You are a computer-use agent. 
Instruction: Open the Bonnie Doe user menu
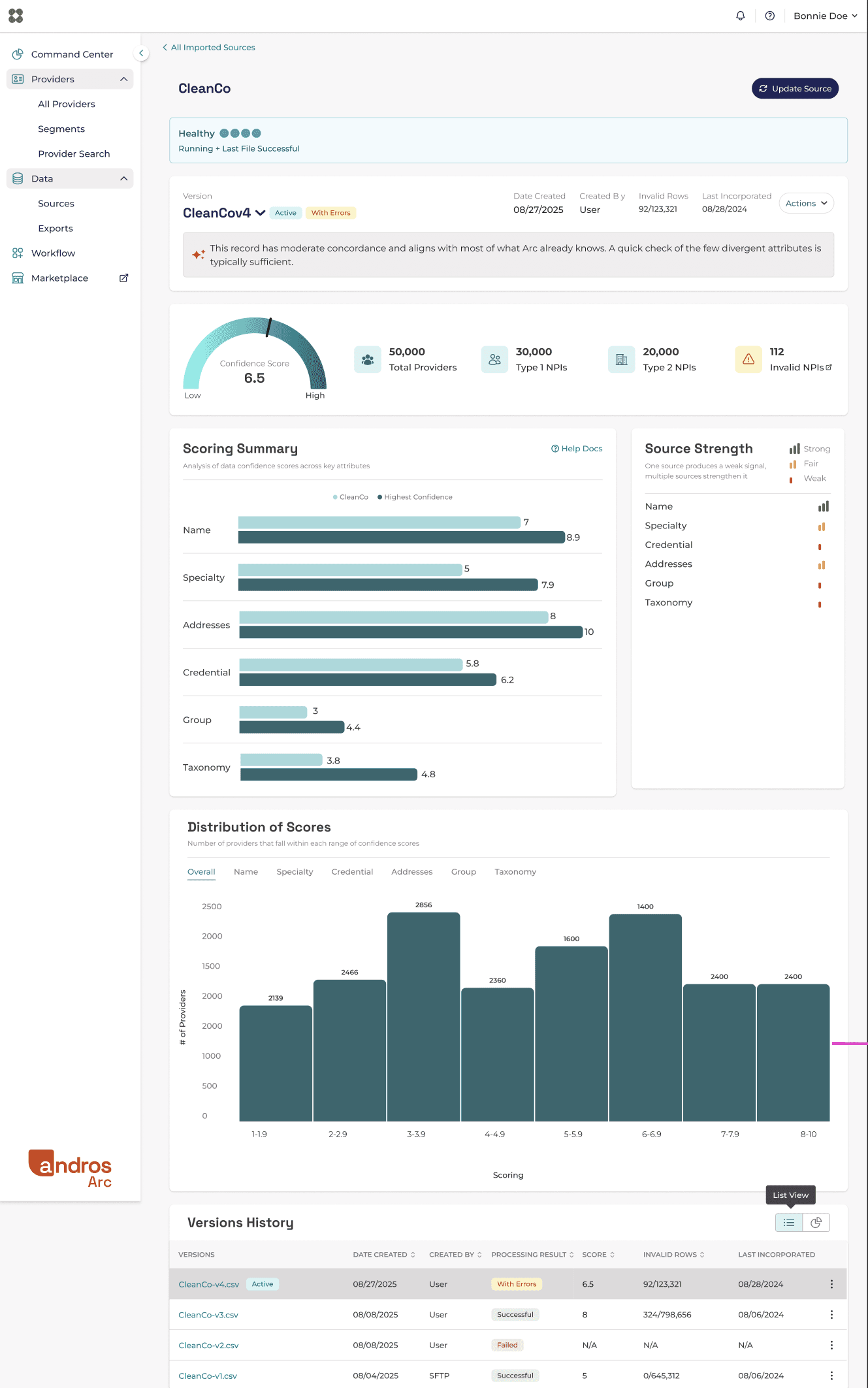tap(826, 16)
